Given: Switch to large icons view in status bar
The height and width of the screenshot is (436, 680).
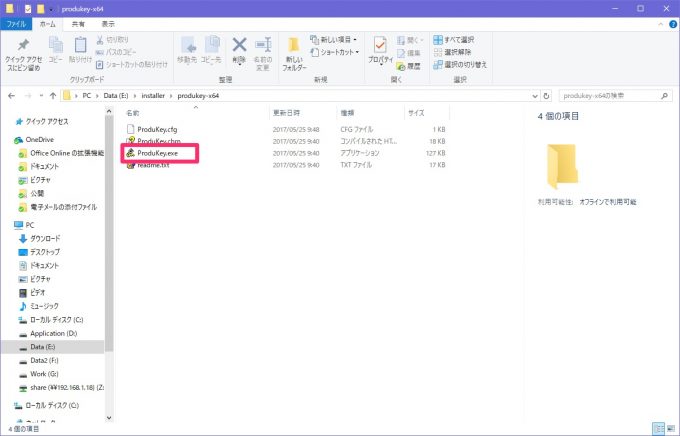Looking at the screenshot, I should [671, 429].
